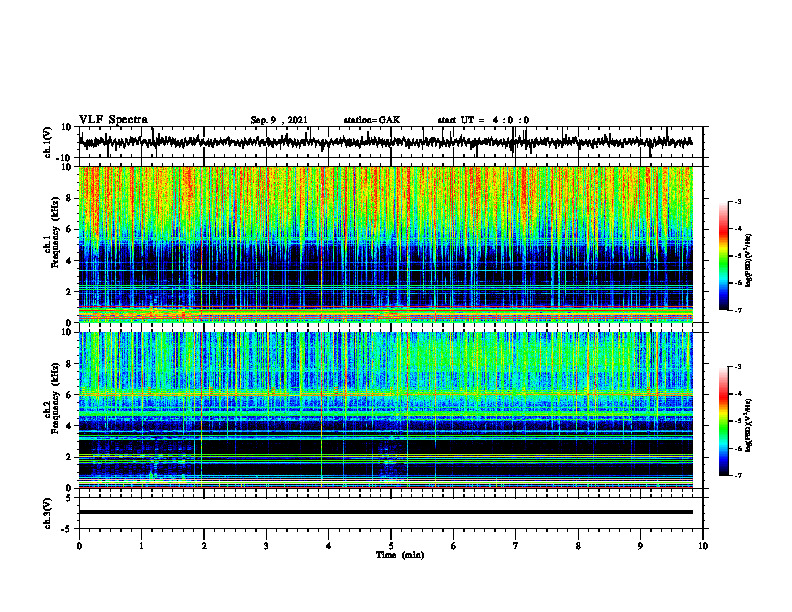792x612 pixels.
Task: Click the "ch.3(V)" axis label
Action: tap(48, 513)
